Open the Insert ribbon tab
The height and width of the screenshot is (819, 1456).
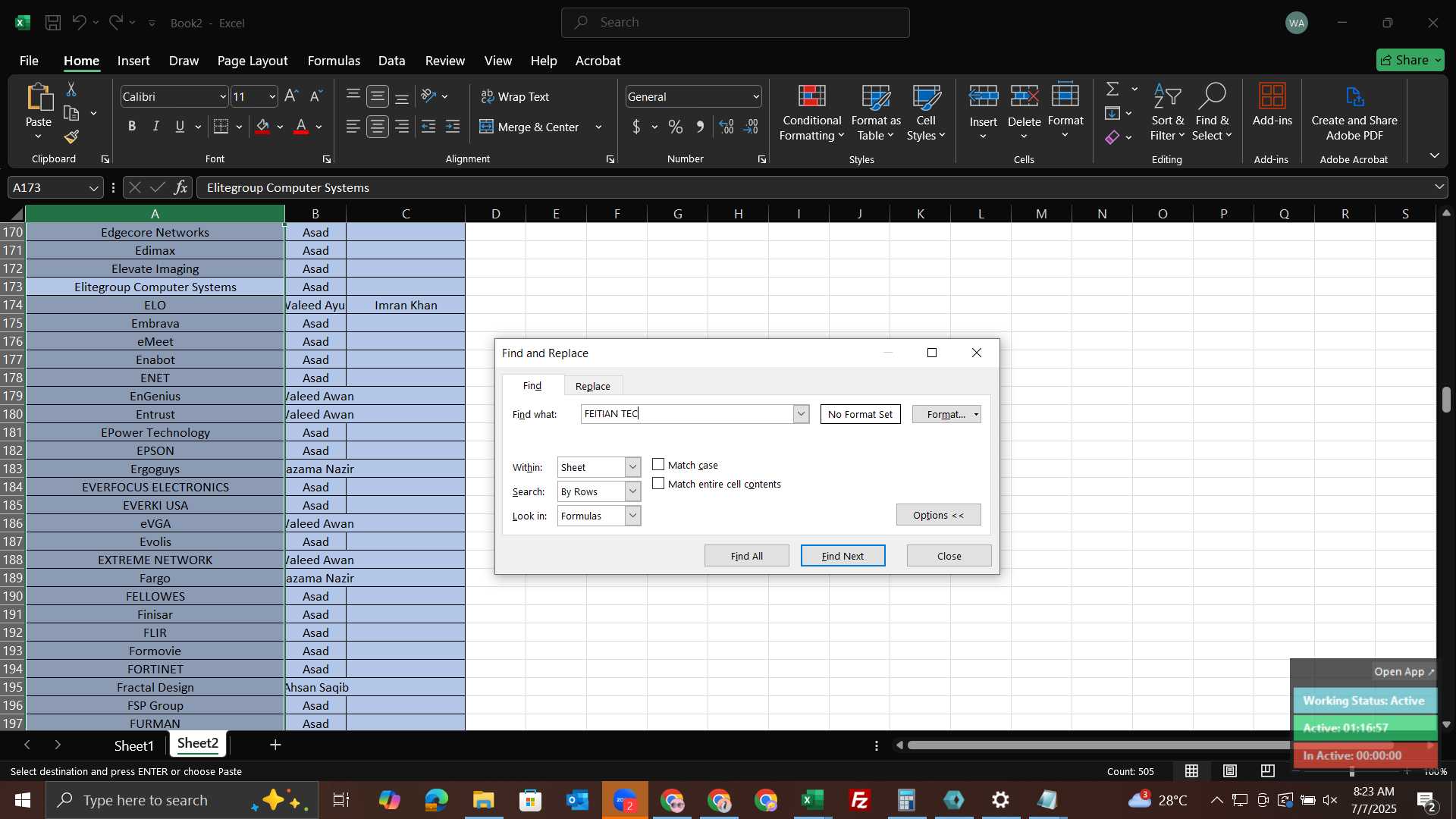pyautogui.click(x=133, y=61)
